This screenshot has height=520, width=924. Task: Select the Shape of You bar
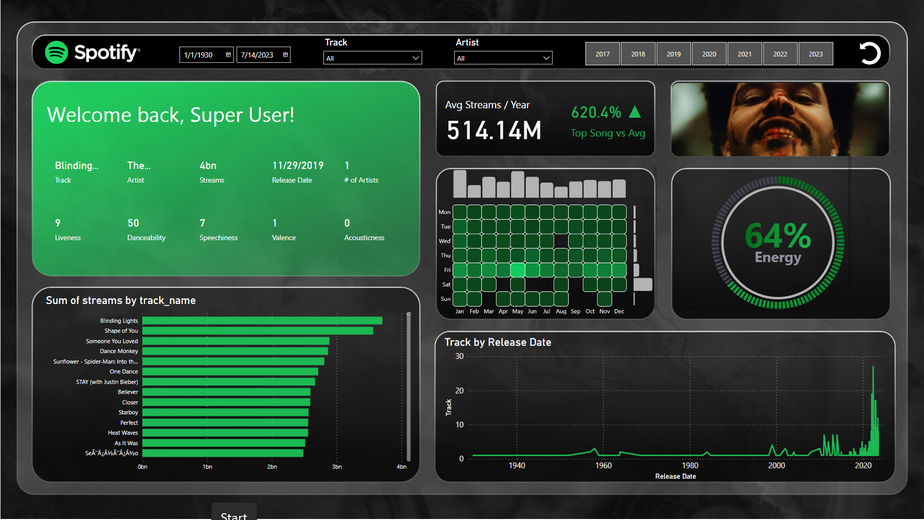258,331
